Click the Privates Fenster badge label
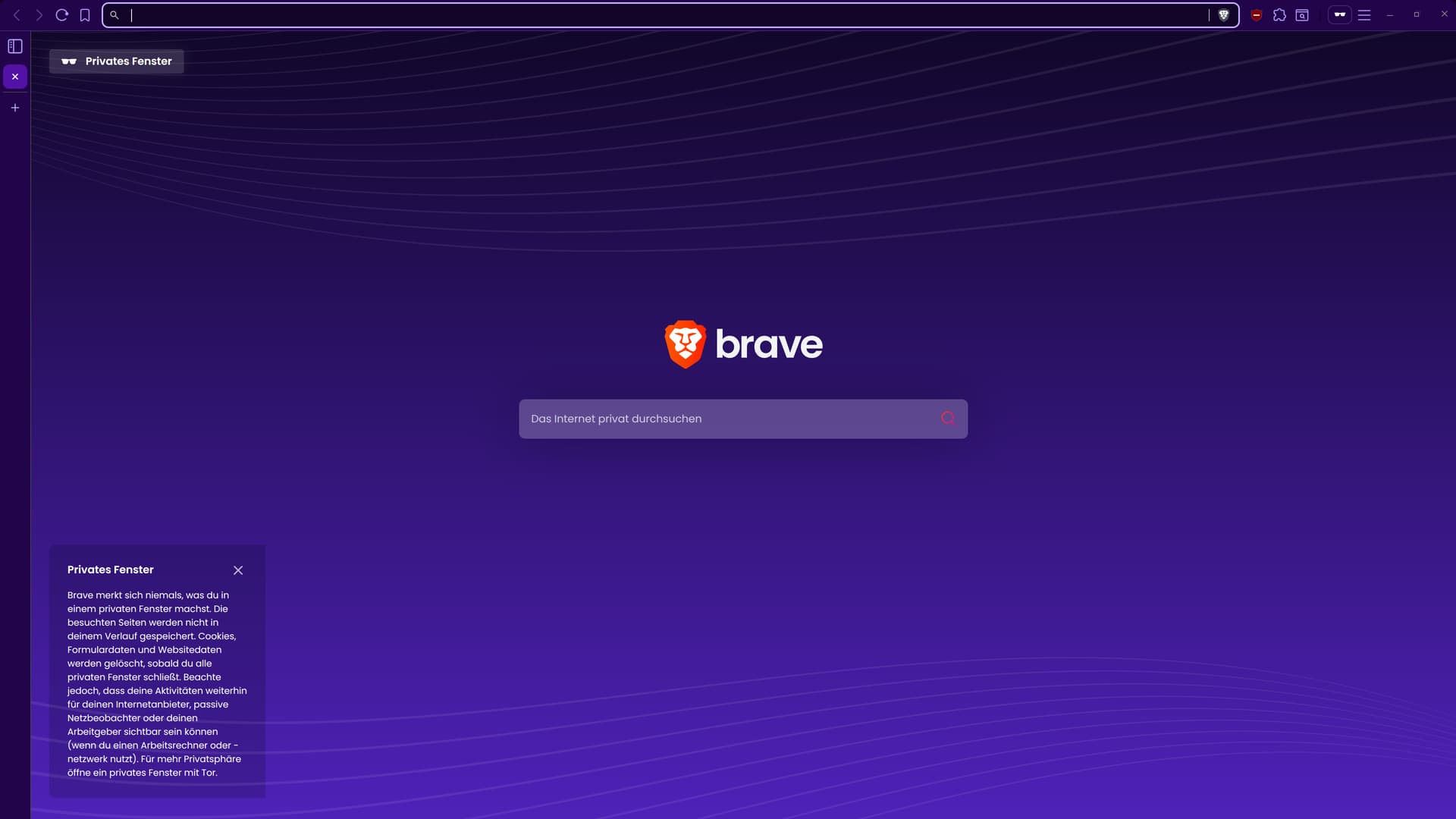The width and height of the screenshot is (1456, 819). tap(117, 61)
